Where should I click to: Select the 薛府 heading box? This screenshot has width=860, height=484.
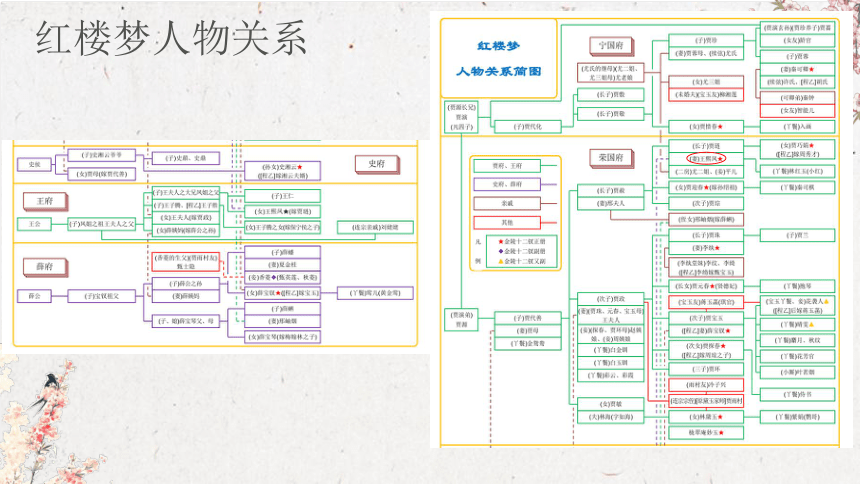point(44,267)
